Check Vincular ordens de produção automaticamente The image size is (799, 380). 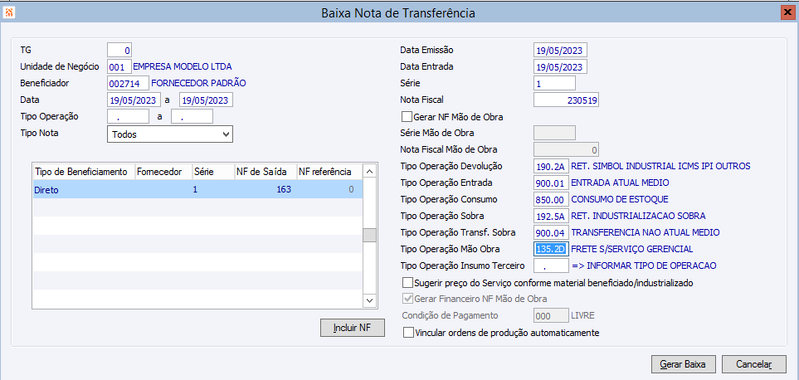(407, 333)
